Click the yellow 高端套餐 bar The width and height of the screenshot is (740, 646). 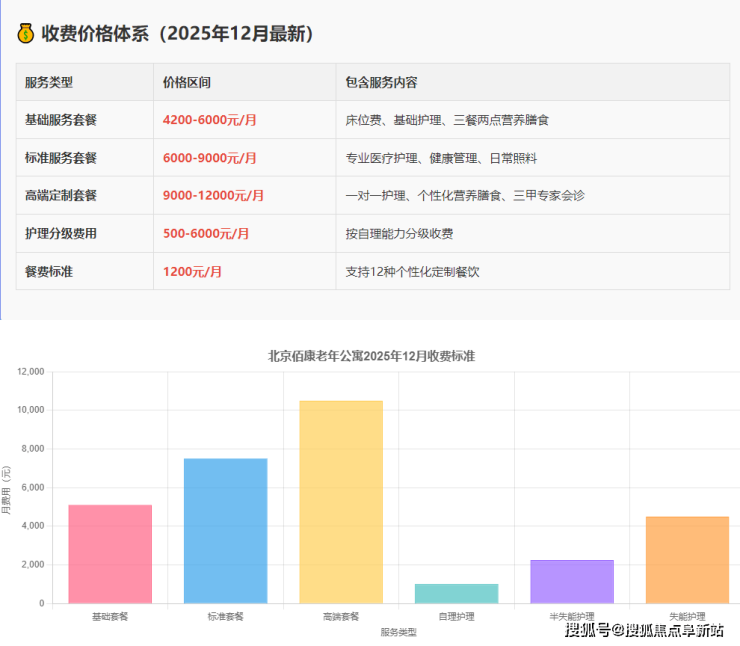pyautogui.click(x=341, y=502)
